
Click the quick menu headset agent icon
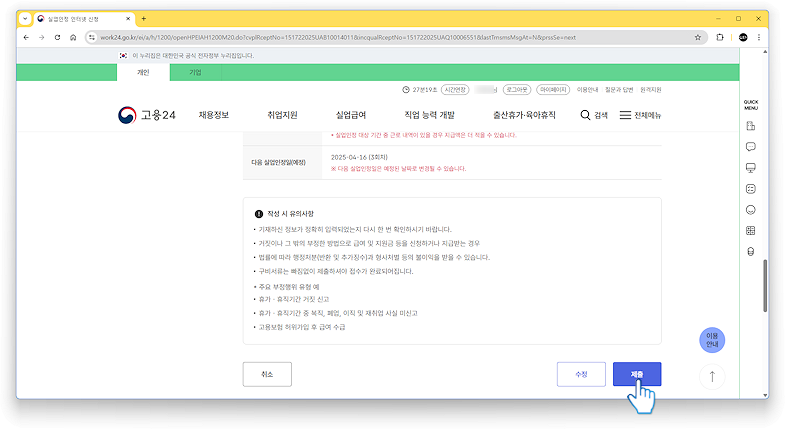[x=750, y=252]
